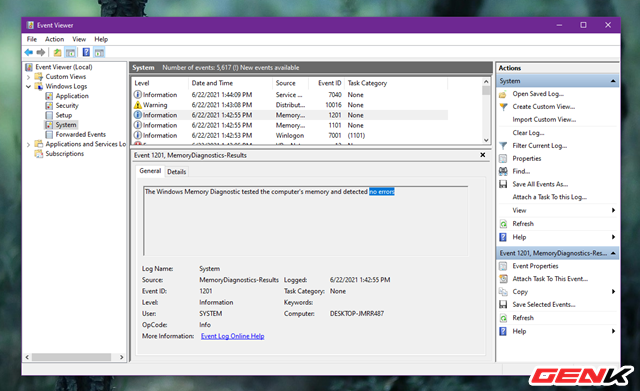Open log Properties action
This screenshot has width=640, height=391.
pos(527,158)
